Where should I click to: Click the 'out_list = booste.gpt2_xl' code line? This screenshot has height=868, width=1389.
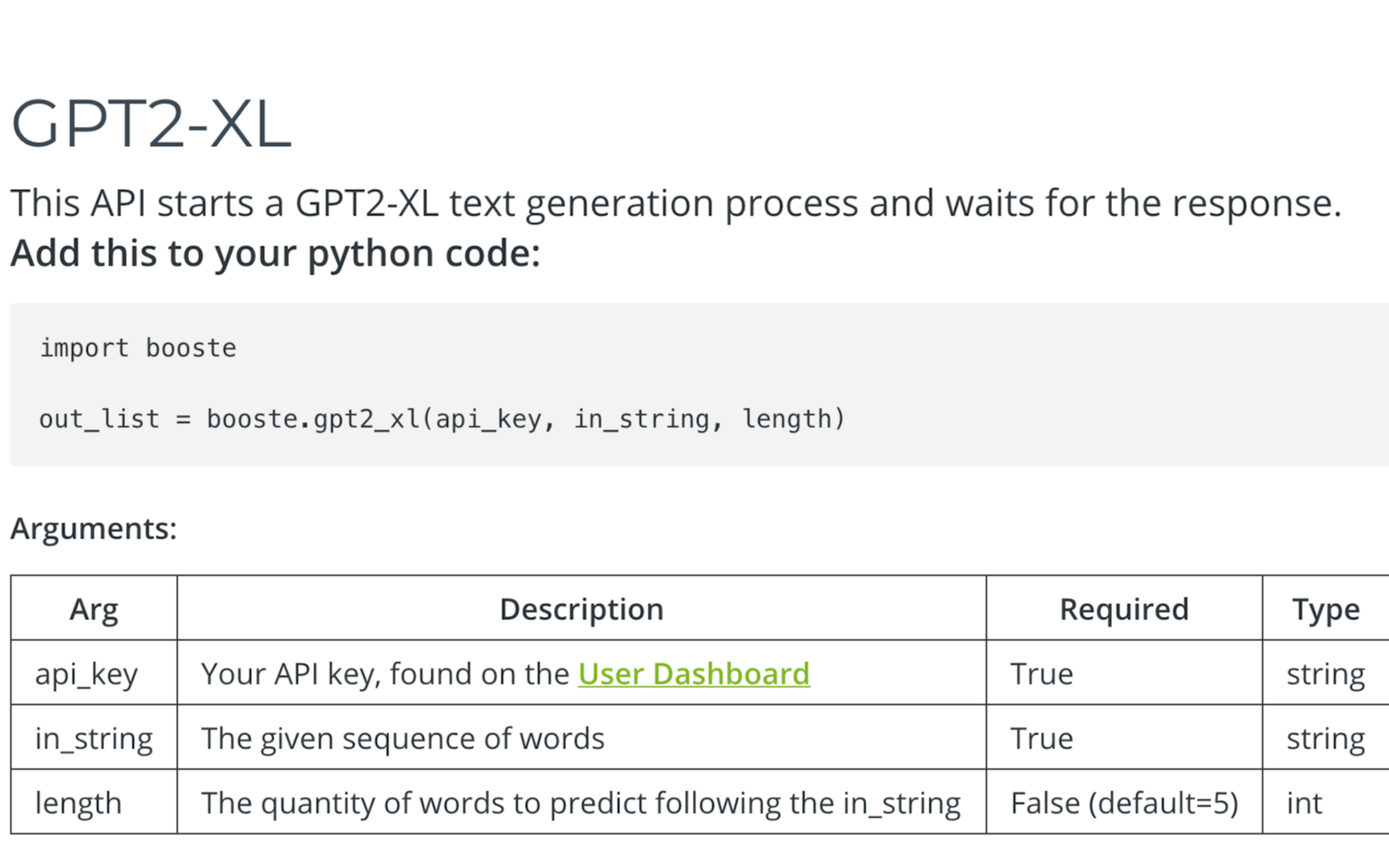point(442,419)
